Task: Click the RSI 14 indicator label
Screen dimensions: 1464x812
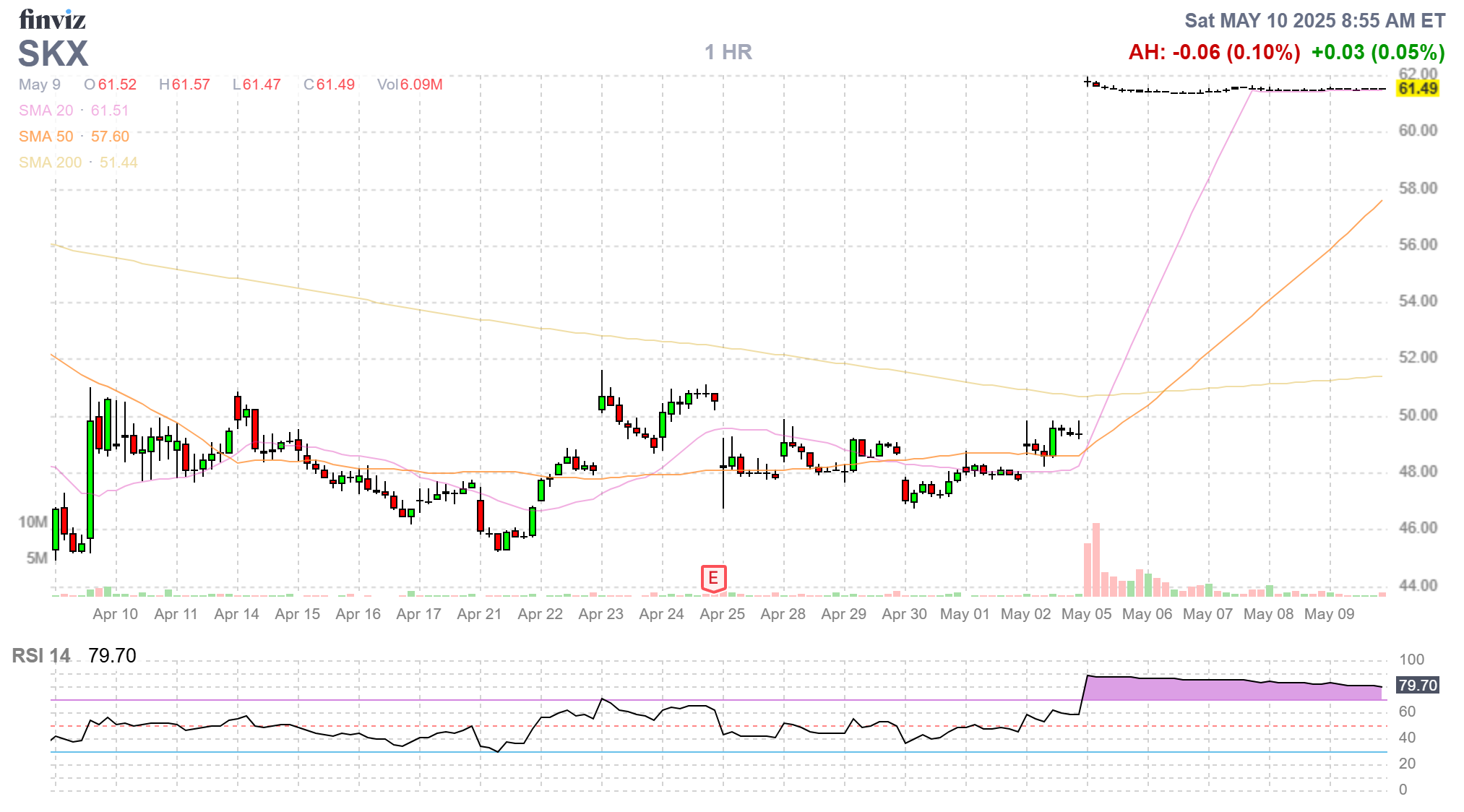Action: pyautogui.click(x=41, y=656)
